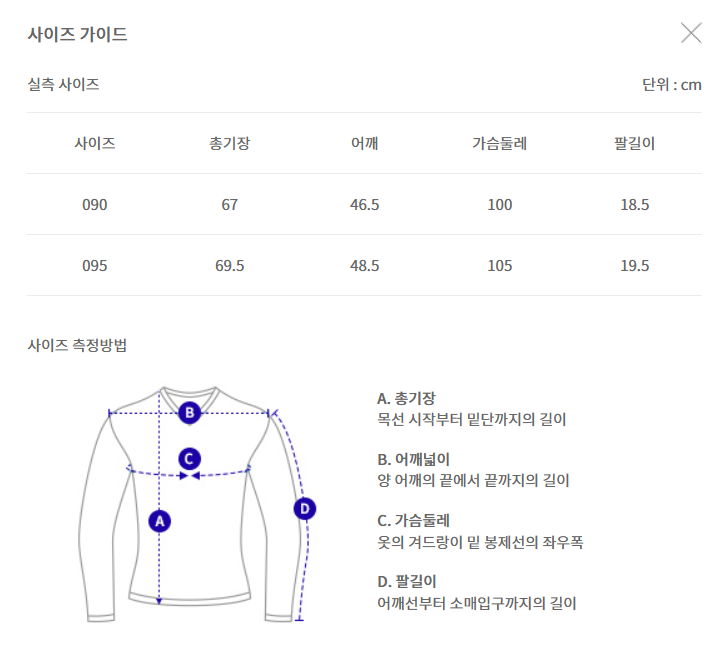
Task: Click the D. 팔길이 description heading
Action: pyautogui.click(x=407, y=582)
